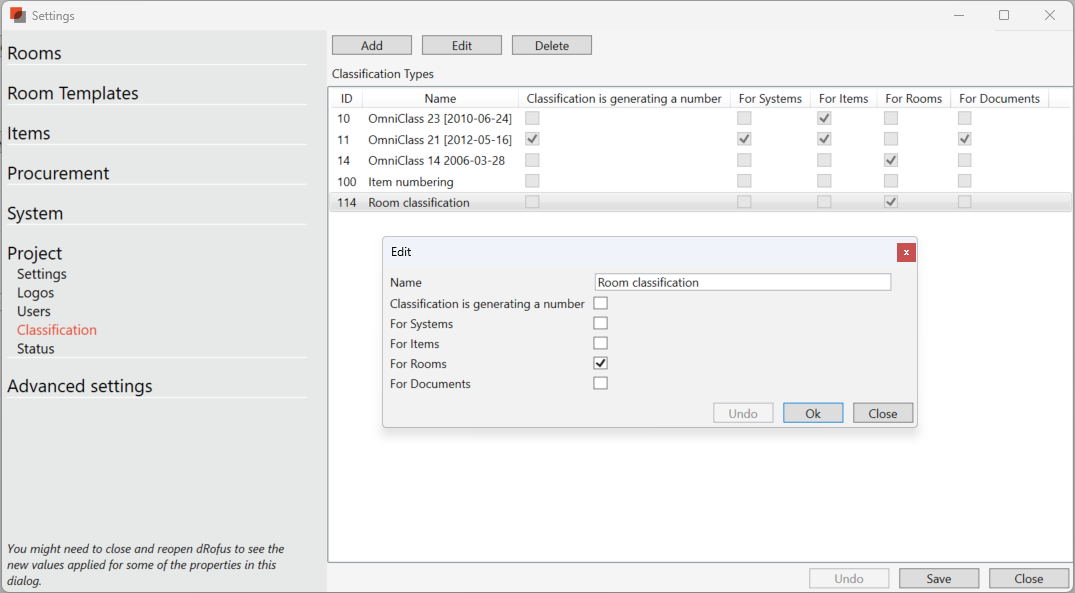Close the Edit dialog with red X
This screenshot has width=1075, height=593.
click(906, 252)
